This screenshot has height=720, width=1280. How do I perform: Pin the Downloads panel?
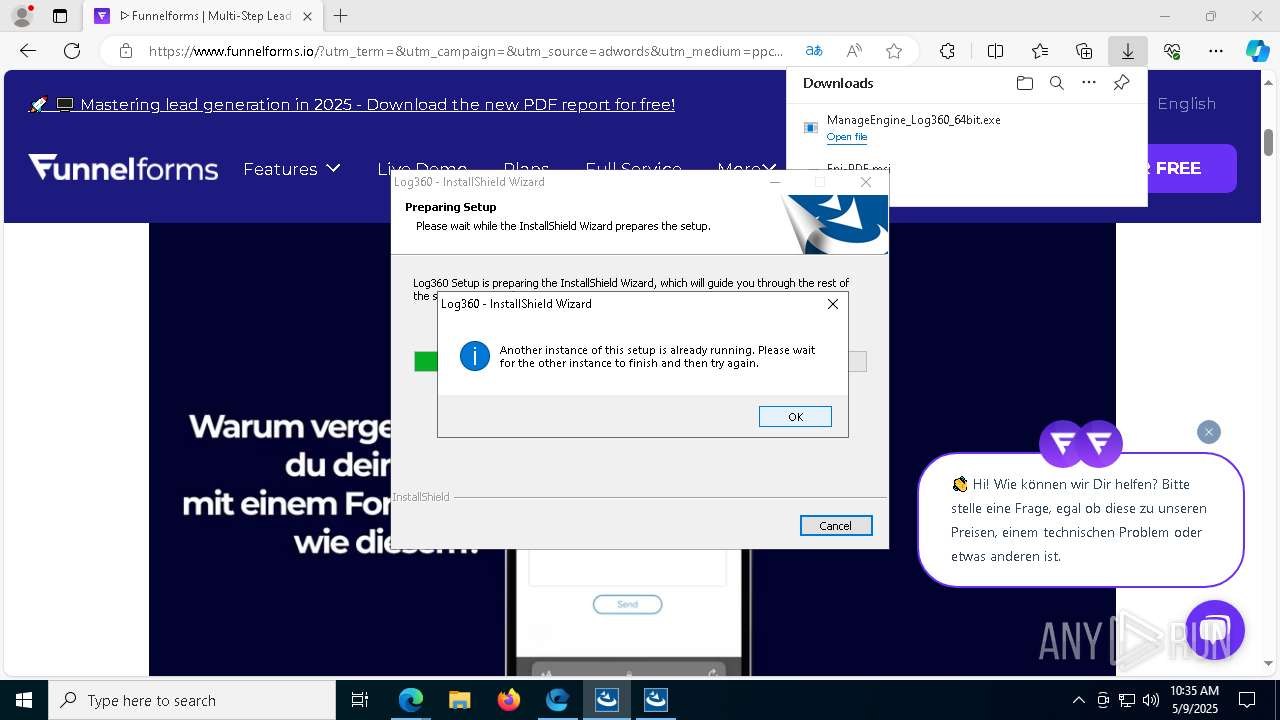tap(1121, 83)
